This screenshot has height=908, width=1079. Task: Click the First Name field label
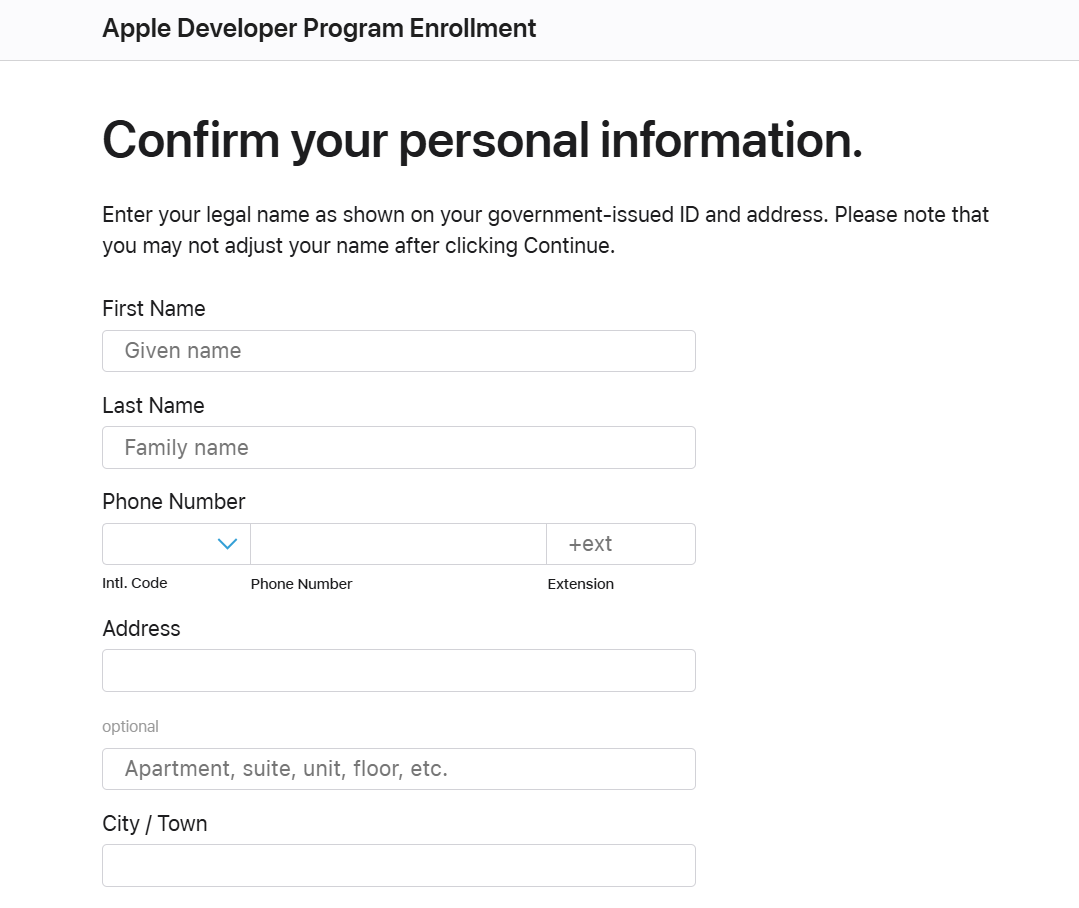tap(154, 309)
